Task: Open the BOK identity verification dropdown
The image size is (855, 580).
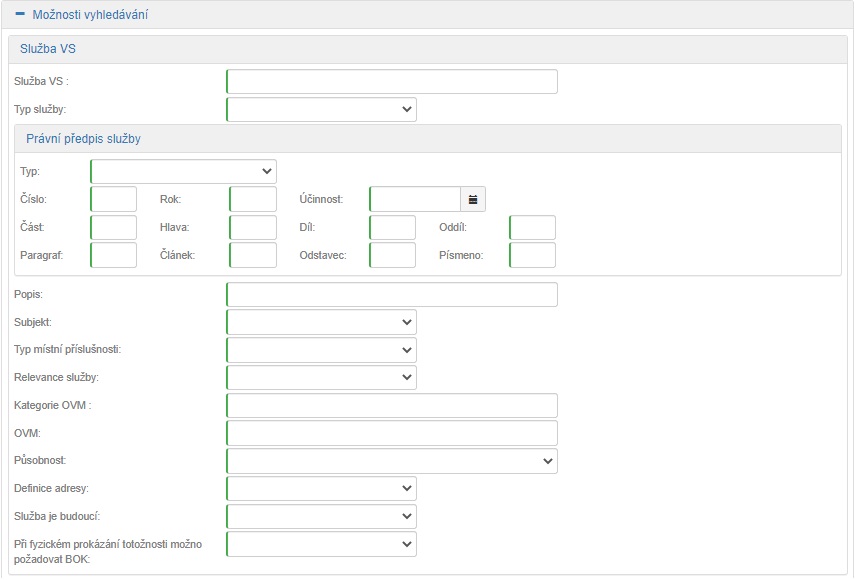Action: [321, 544]
